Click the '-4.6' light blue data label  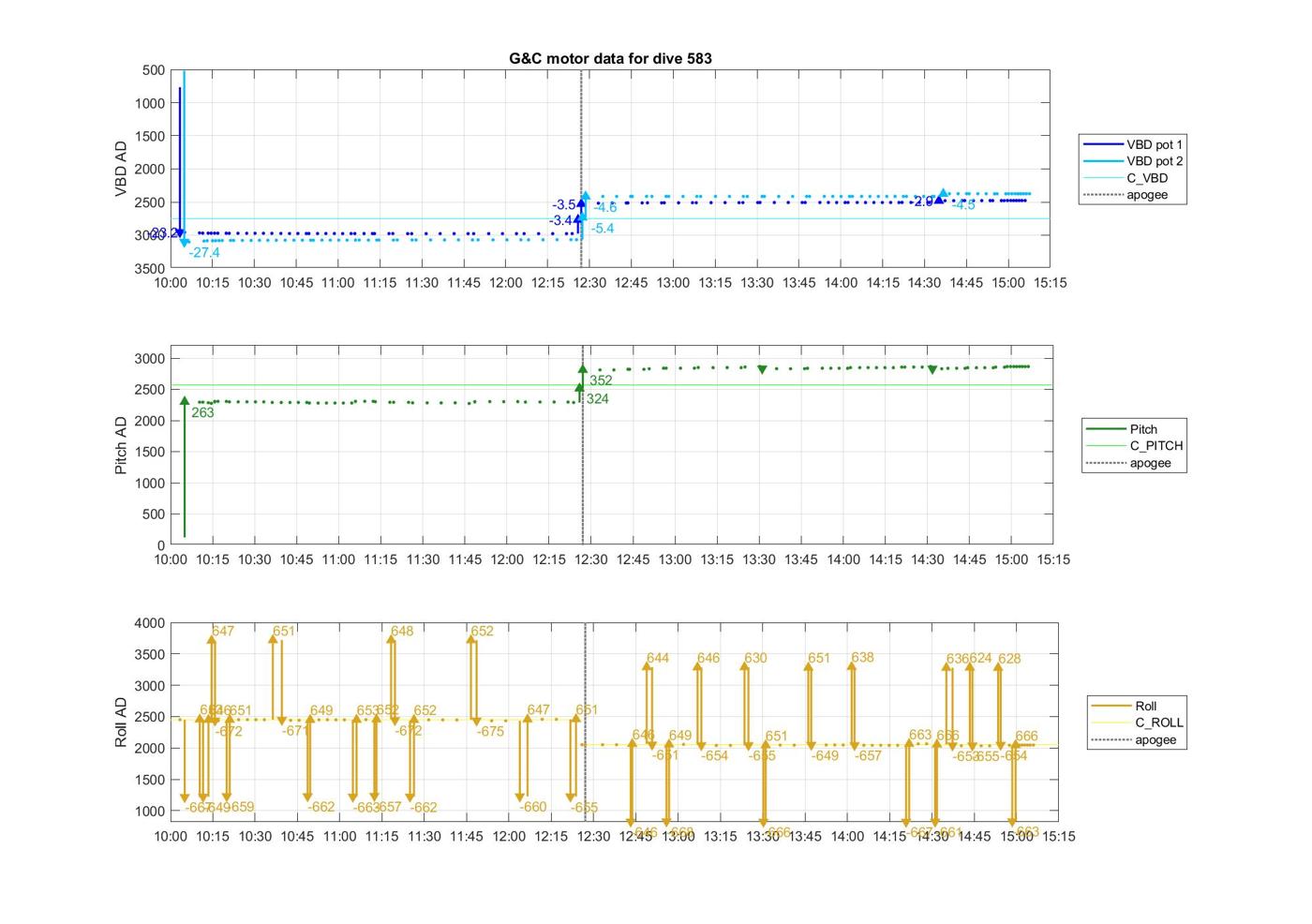pyautogui.click(x=605, y=208)
